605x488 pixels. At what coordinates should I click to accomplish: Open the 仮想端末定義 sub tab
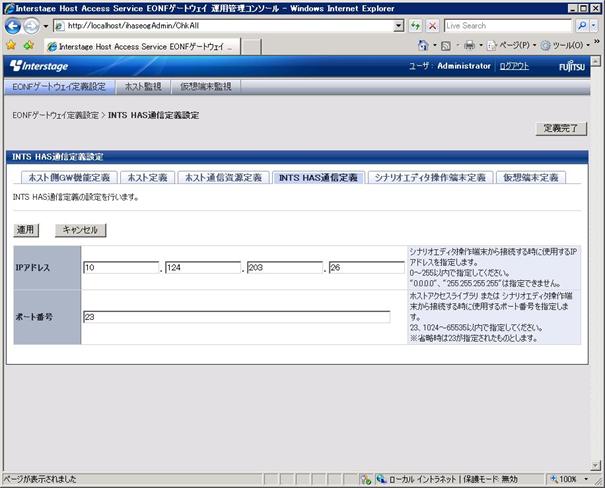click(x=531, y=177)
